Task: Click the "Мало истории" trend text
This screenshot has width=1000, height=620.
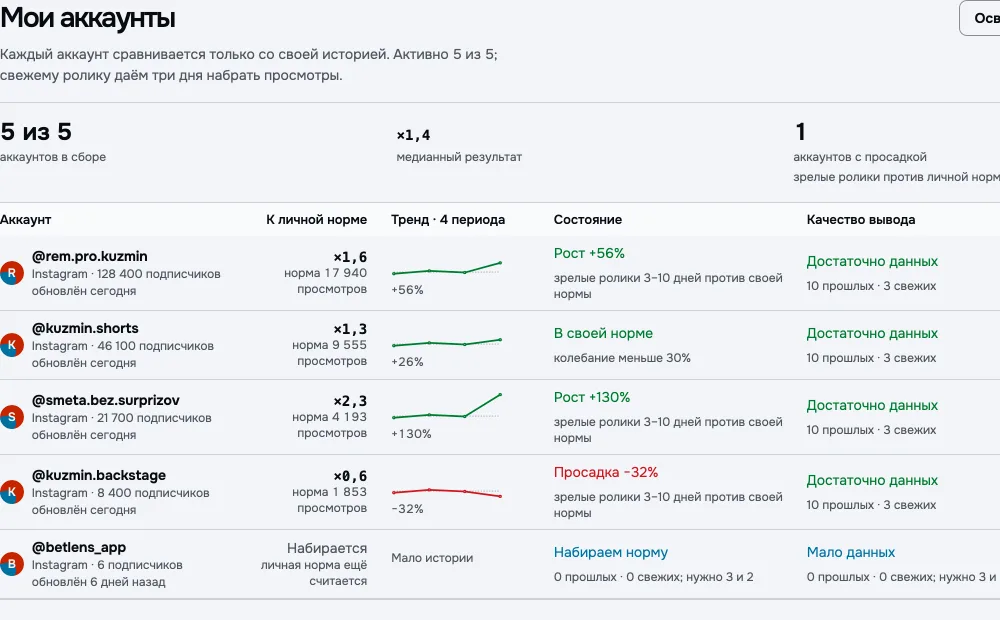Action: (x=432, y=558)
